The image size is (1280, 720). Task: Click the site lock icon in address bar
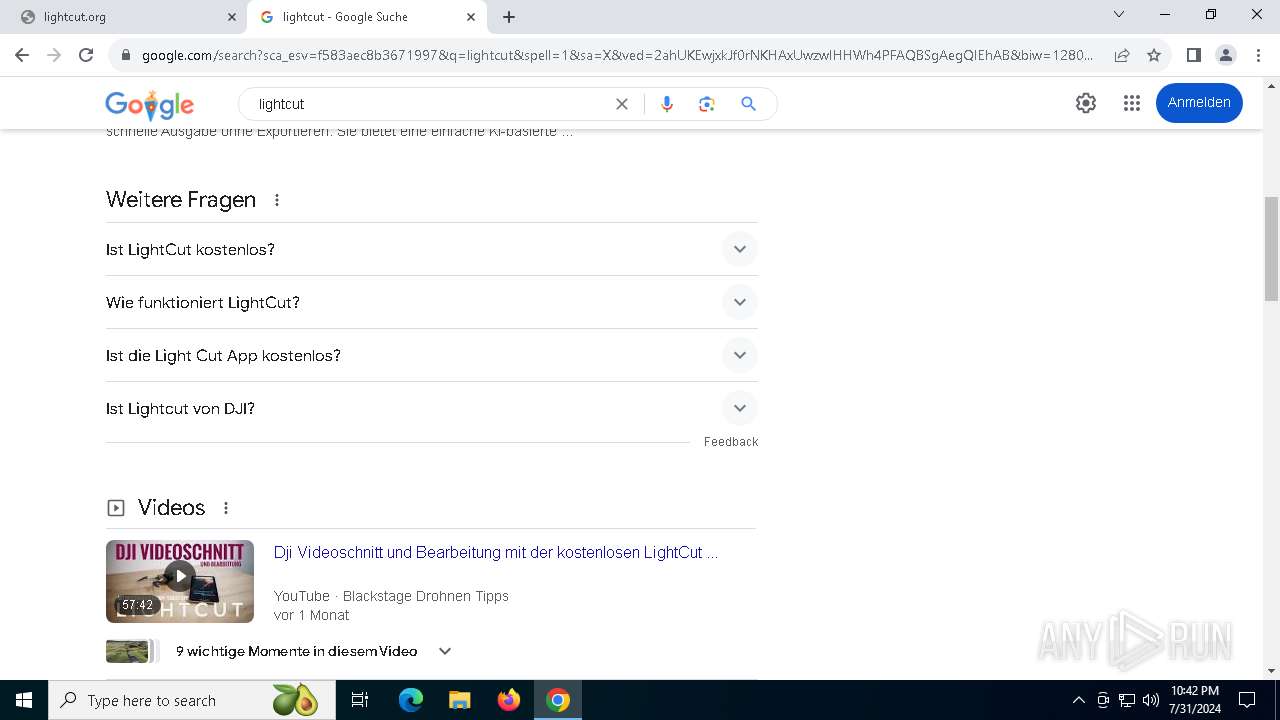coord(126,55)
